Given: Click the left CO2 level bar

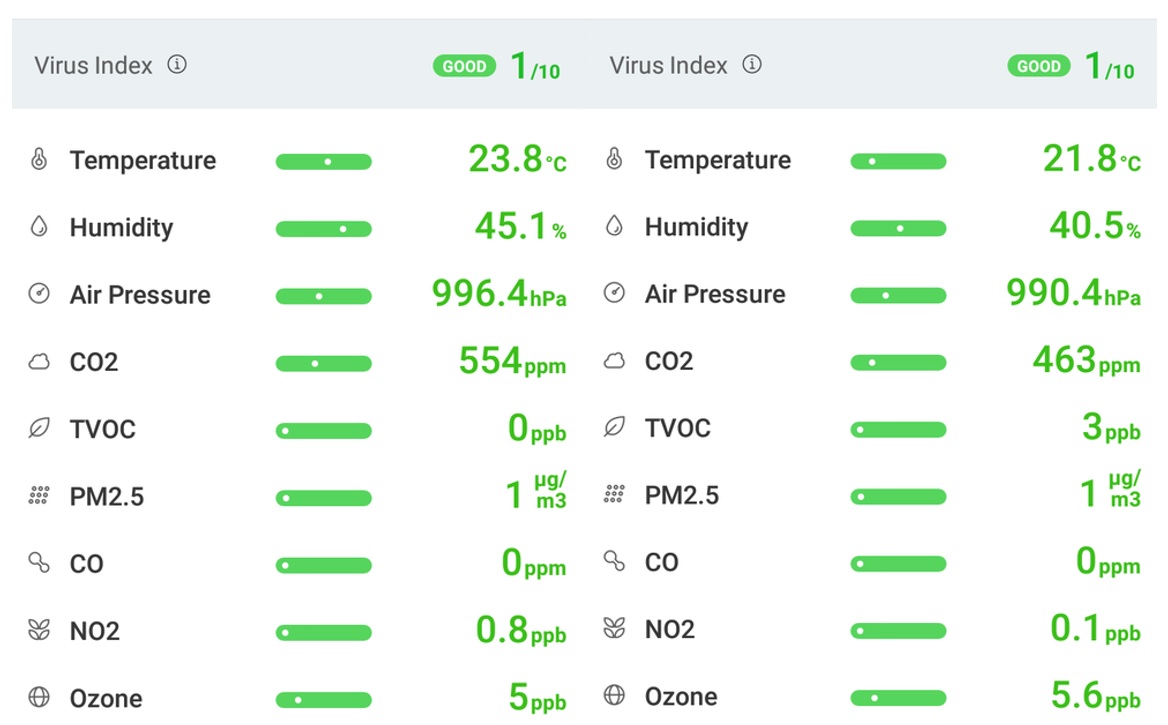Looking at the screenshot, I should click(x=323, y=363).
